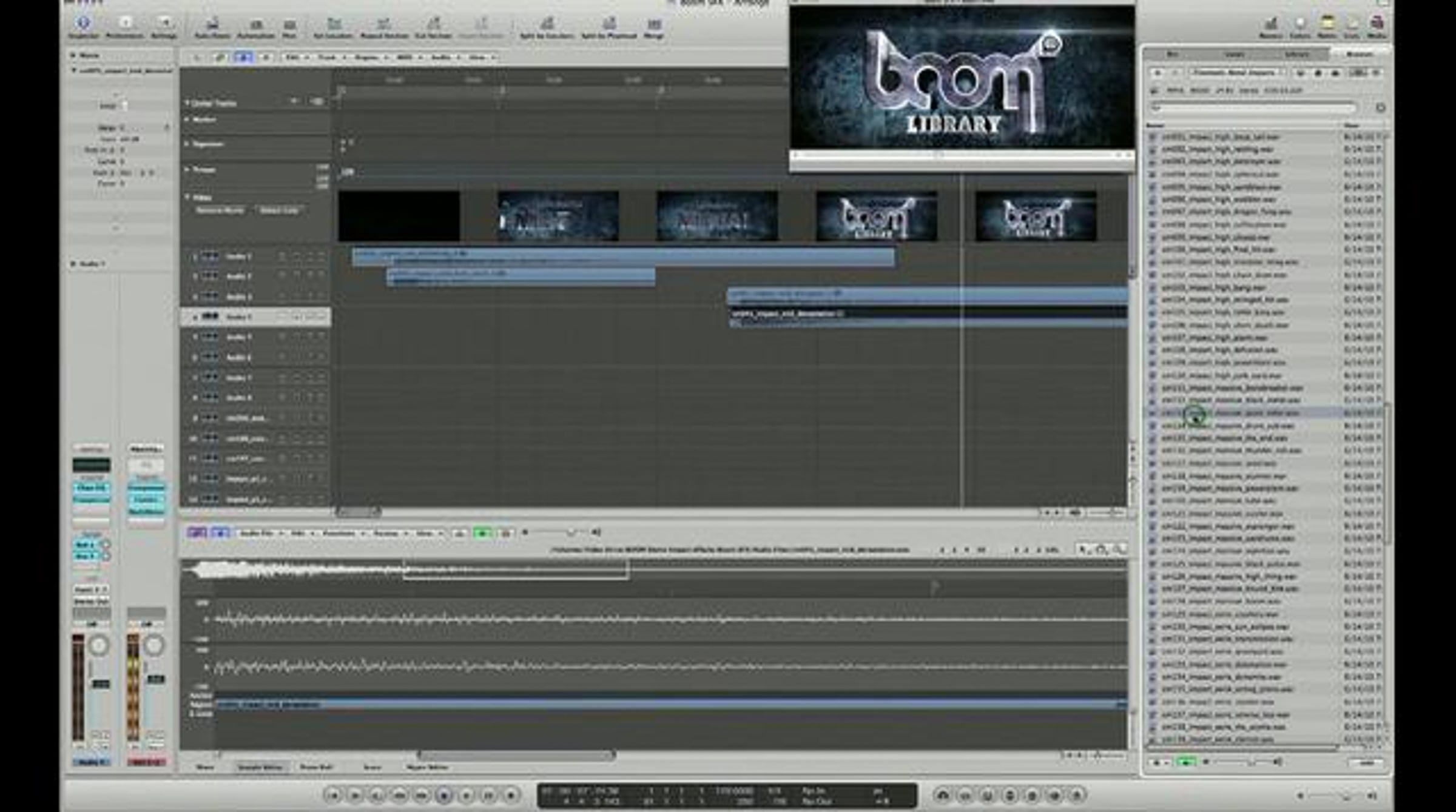Open the Piano Roll tab
The height and width of the screenshot is (812, 1456).
pyautogui.click(x=316, y=767)
